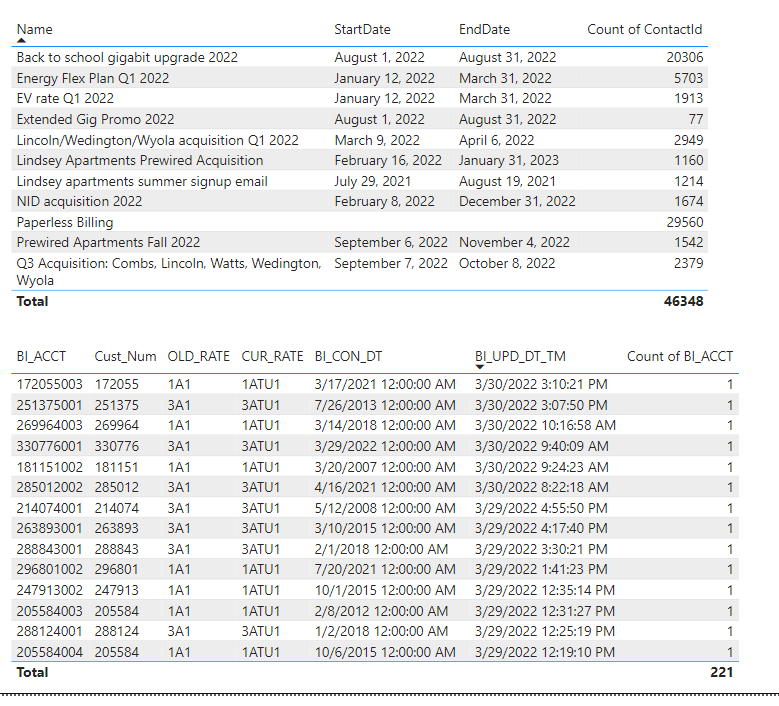The image size is (779, 706).
Task: Select 'Energy Flex Plan Q1 2022' row
Action: pyautogui.click(x=360, y=78)
